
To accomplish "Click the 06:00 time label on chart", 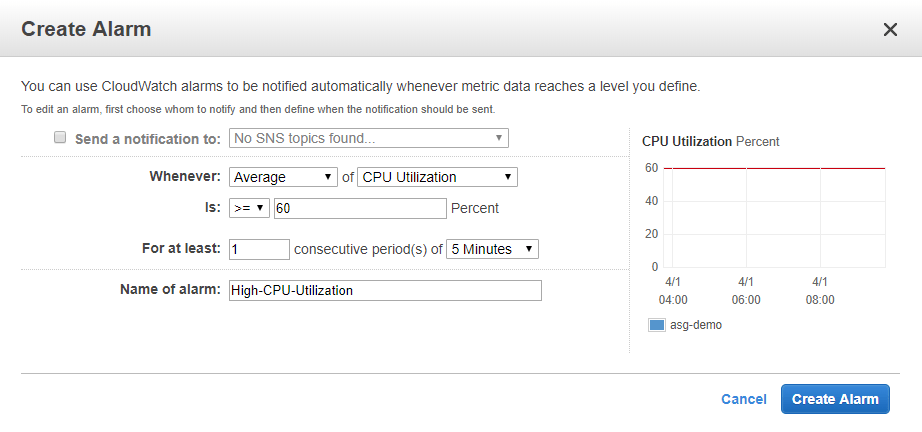I will pyautogui.click(x=746, y=299).
